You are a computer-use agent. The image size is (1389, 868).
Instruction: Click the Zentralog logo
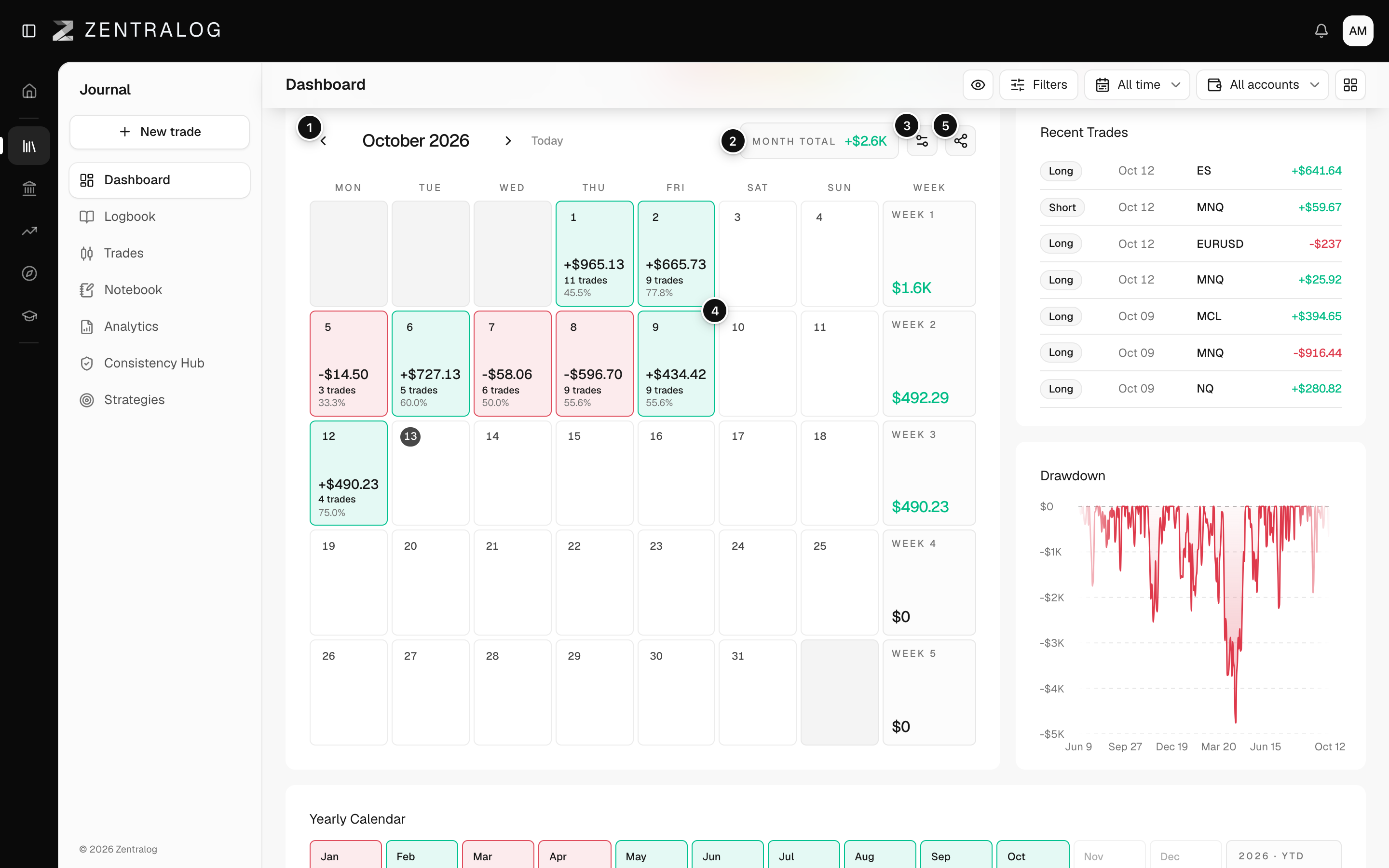click(136, 30)
